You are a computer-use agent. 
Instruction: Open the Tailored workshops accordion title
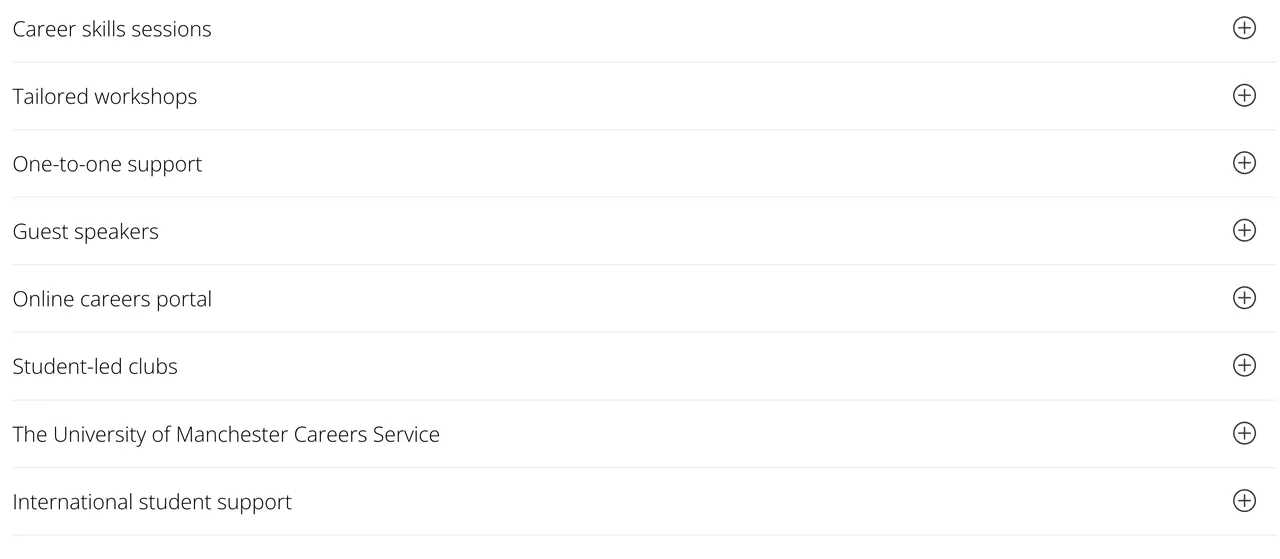click(x=105, y=97)
